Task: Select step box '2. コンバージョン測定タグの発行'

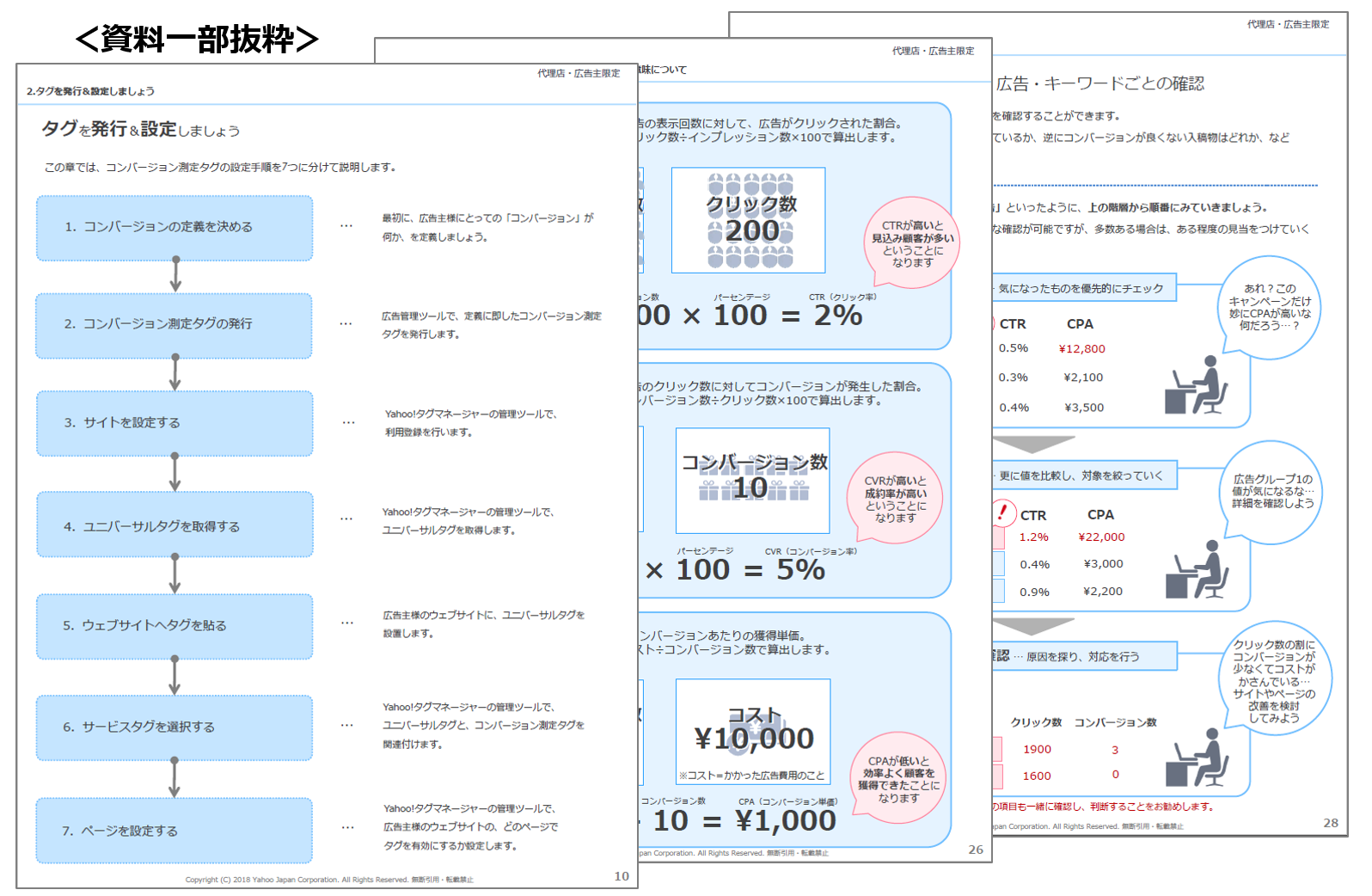Action: [174, 325]
